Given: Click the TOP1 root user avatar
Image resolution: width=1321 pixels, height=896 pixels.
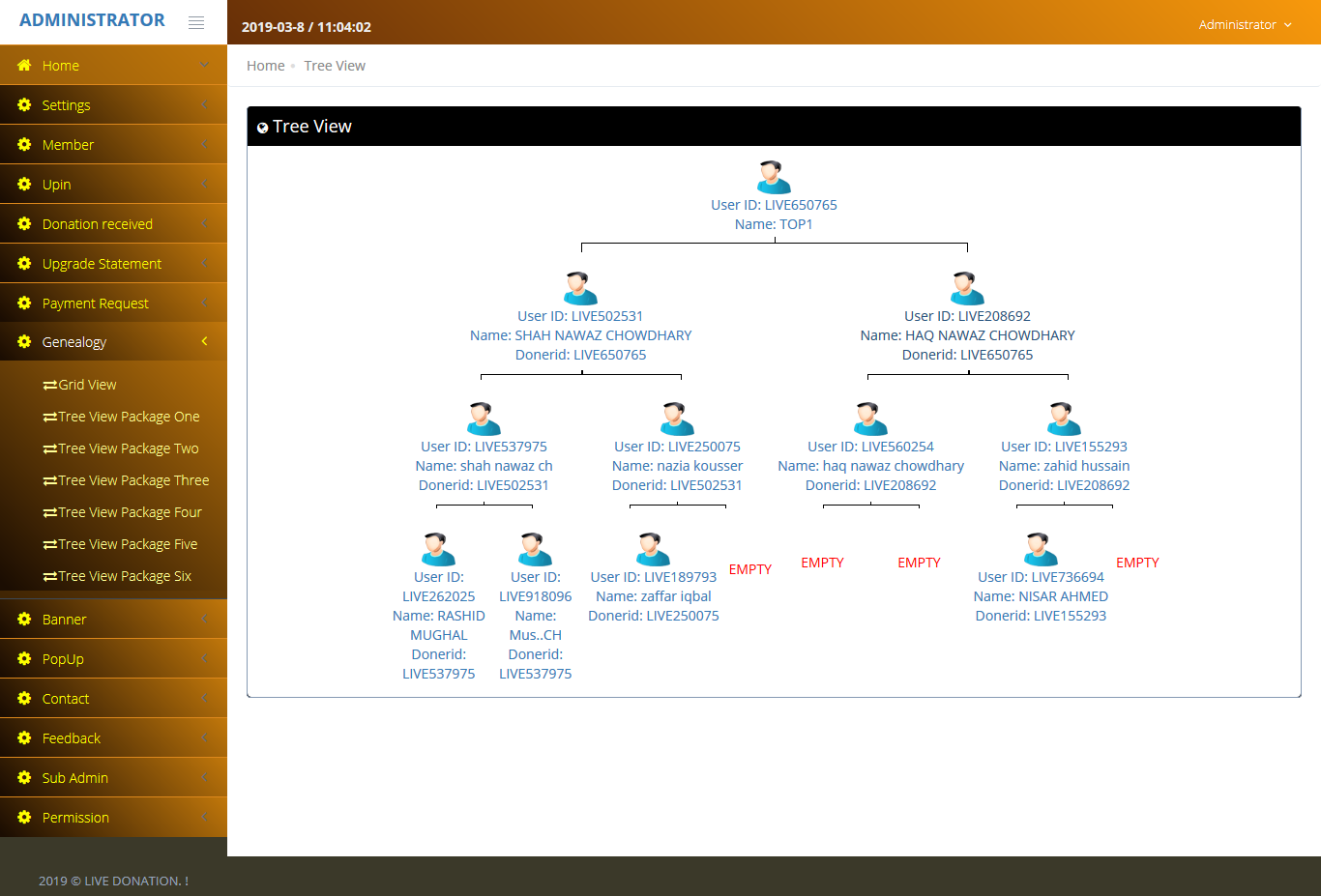Looking at the screenshot, I should coord(774,177).
